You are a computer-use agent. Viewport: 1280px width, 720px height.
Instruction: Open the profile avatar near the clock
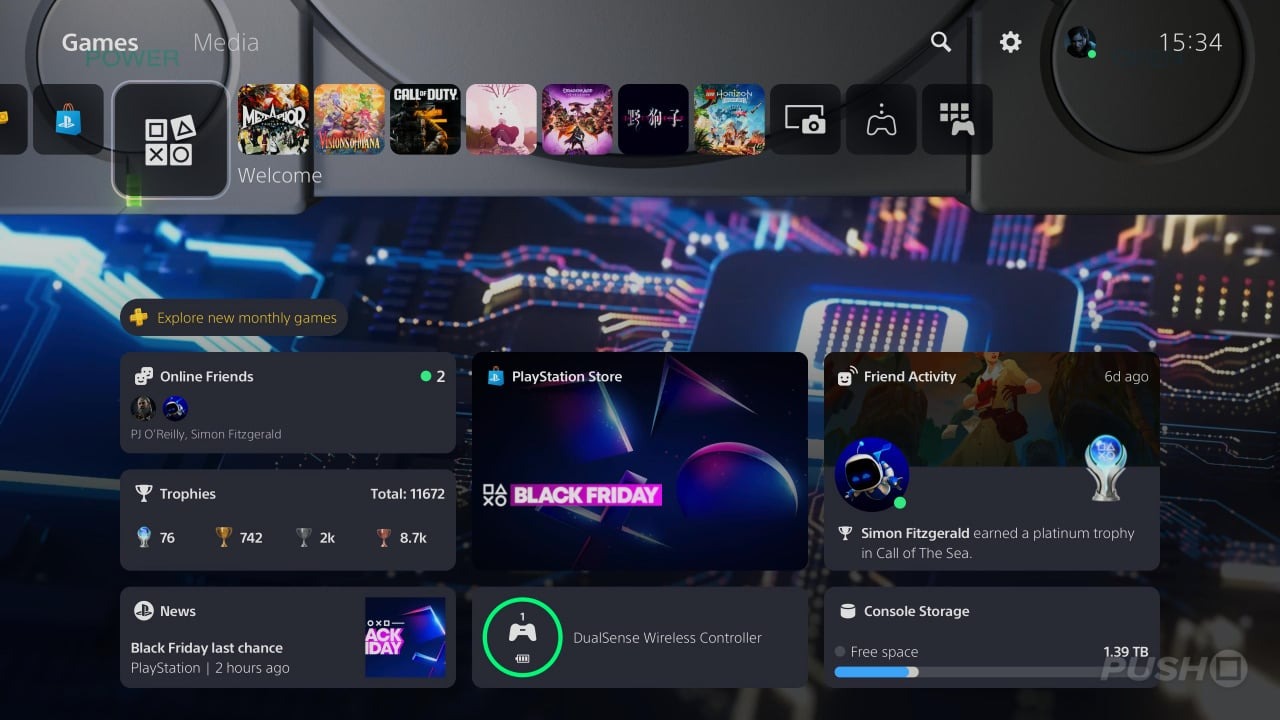click(x=1080, y=42)
